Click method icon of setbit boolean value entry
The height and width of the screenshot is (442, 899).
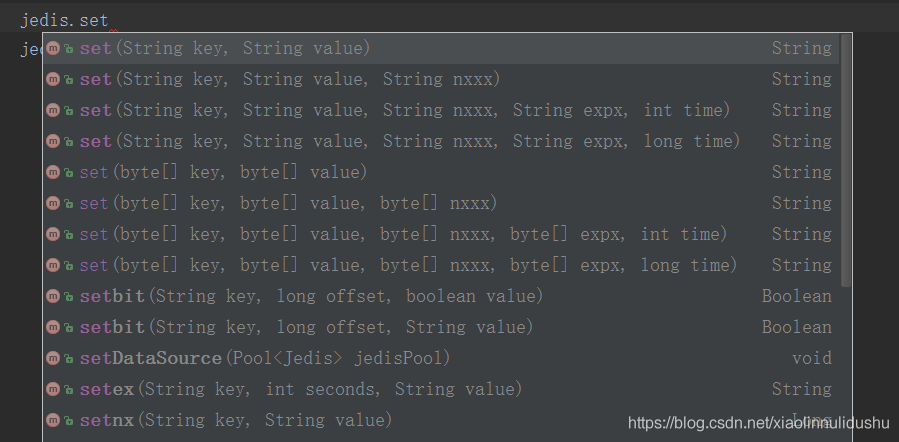tap(54, 296)
